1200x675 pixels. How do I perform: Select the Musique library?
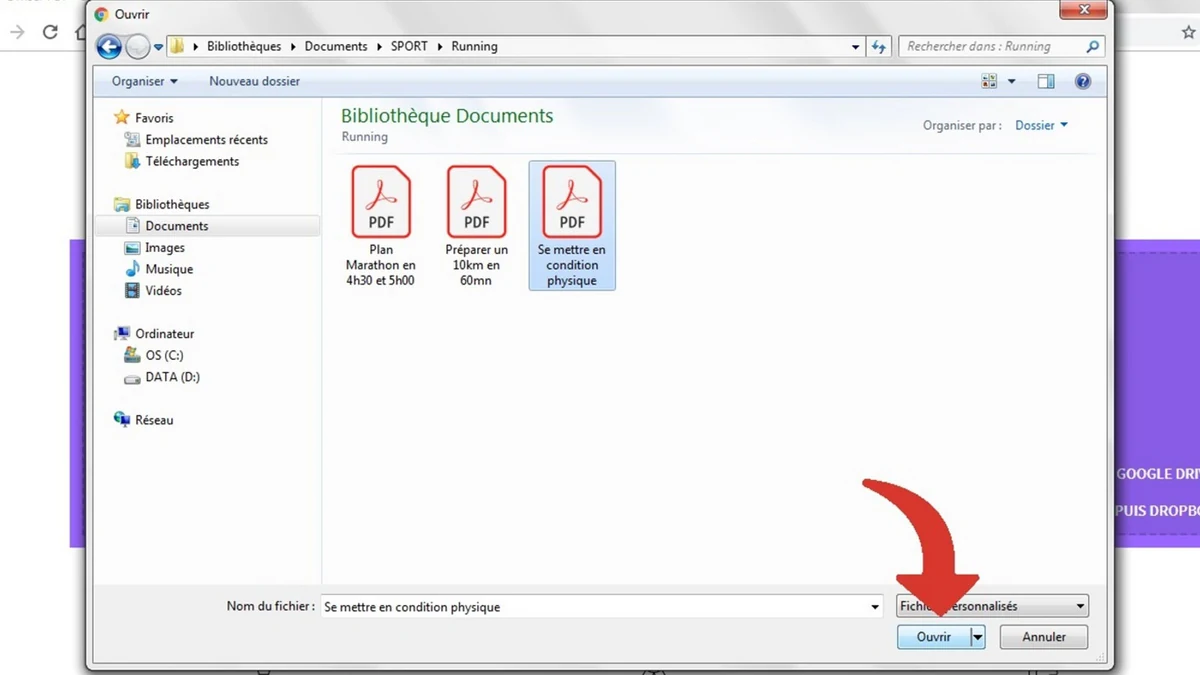tap(171, 269)
